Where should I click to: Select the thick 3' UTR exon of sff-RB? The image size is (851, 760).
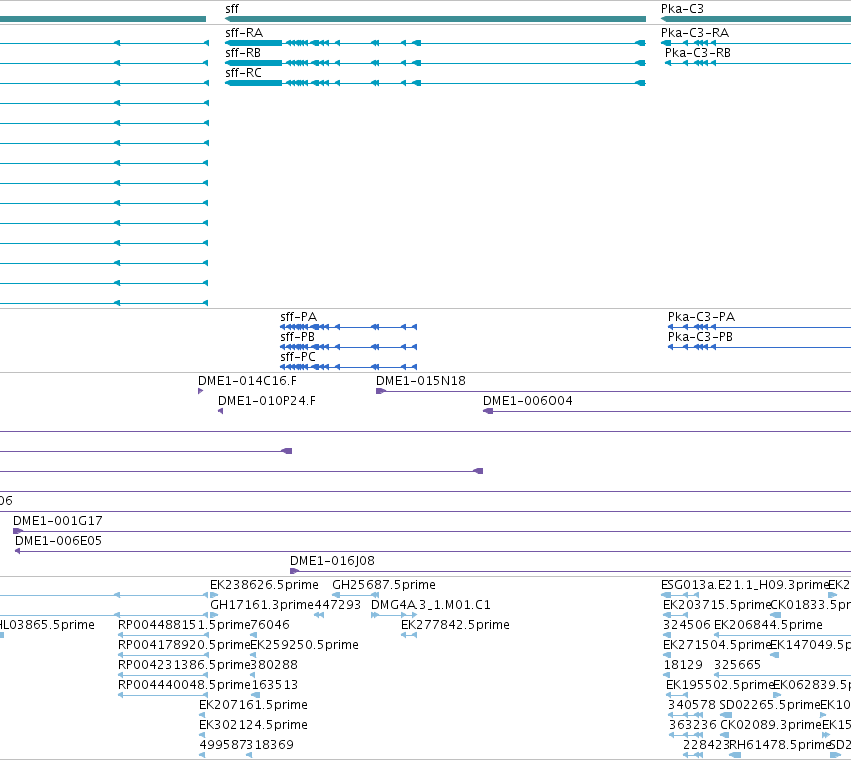[x=253, y=63]
